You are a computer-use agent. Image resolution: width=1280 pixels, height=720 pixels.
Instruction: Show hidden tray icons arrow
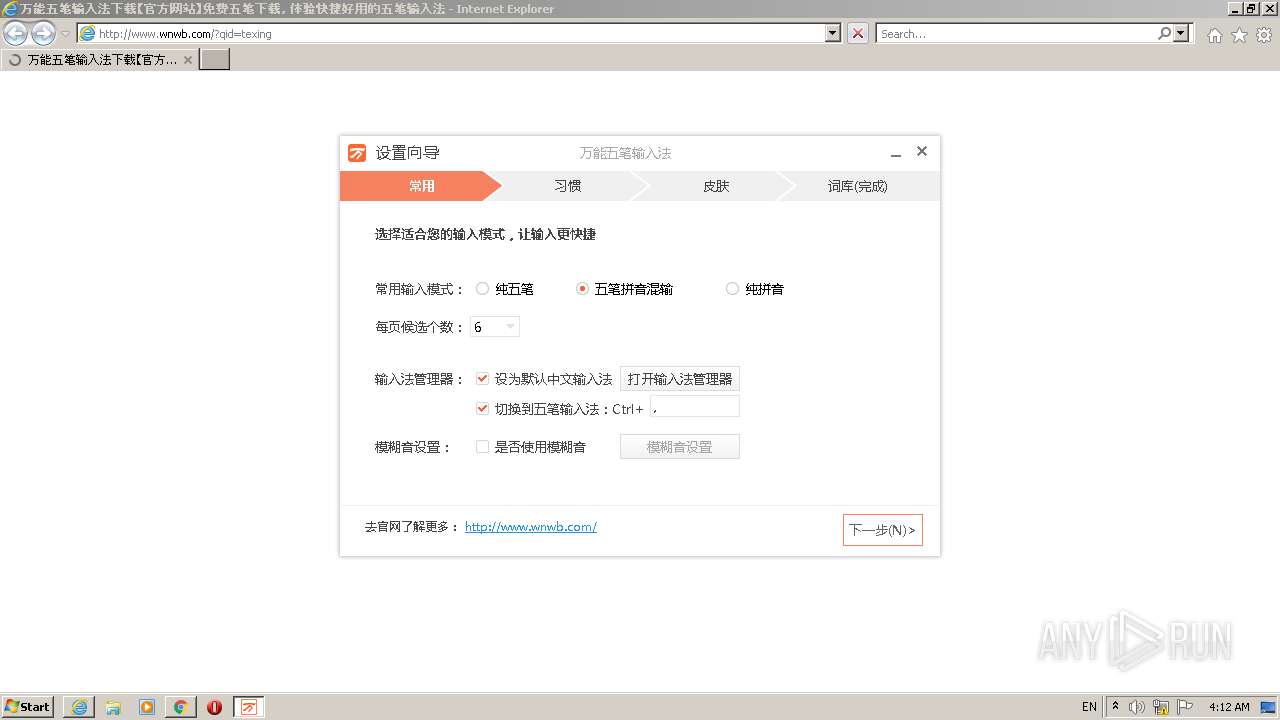pos(1116,706)
